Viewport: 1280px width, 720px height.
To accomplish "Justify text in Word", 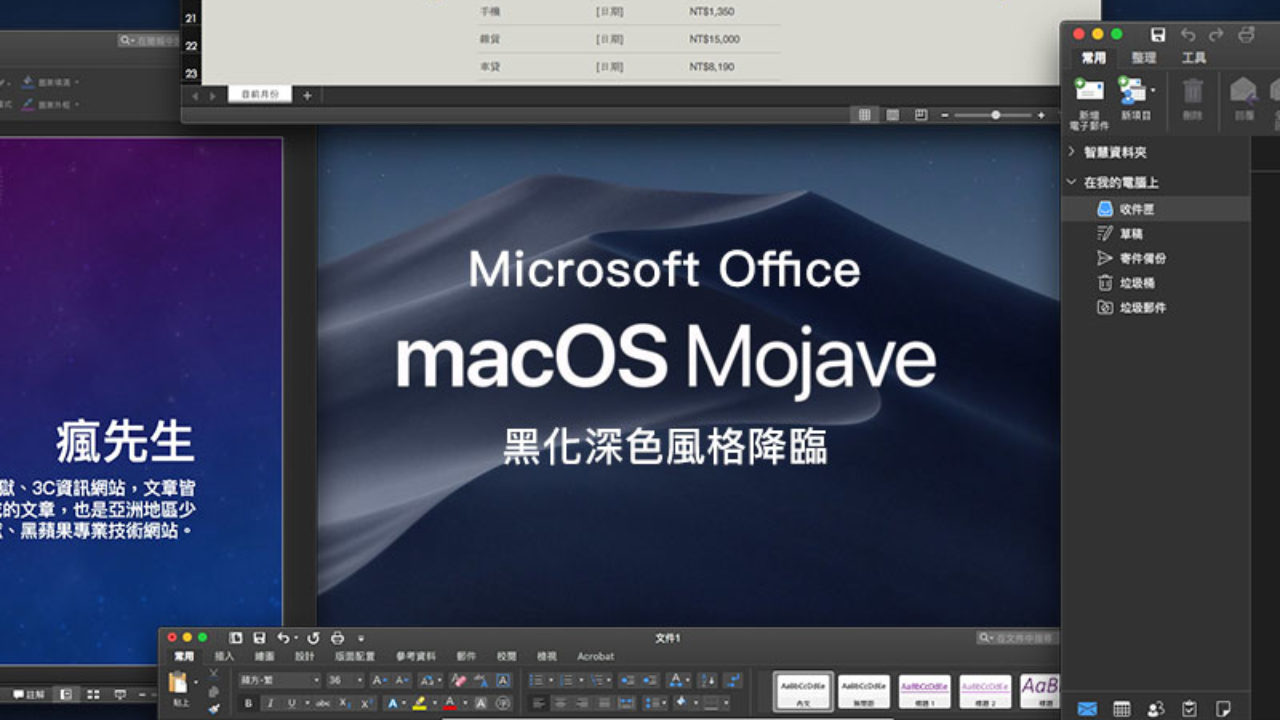I will 604,702.
